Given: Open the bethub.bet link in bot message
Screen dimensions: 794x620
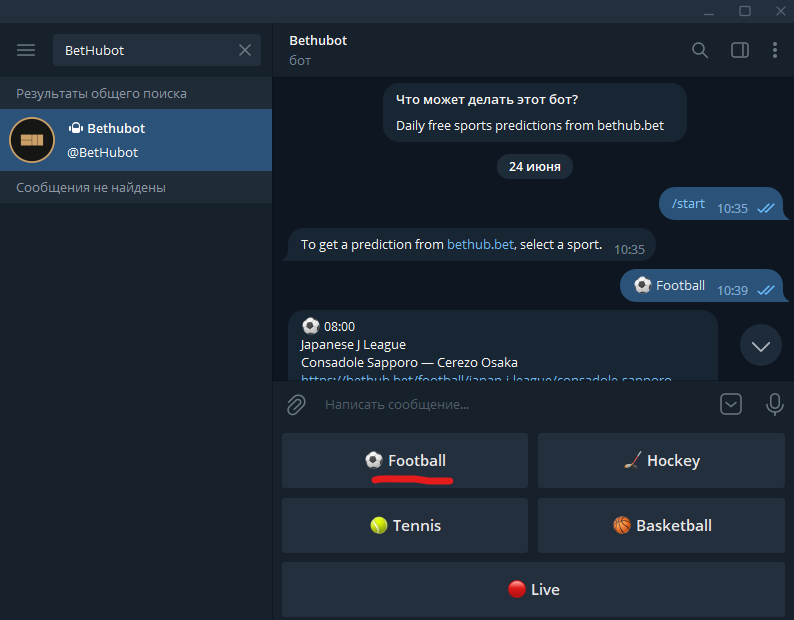Looking at the screenshot, I should 480,245.
